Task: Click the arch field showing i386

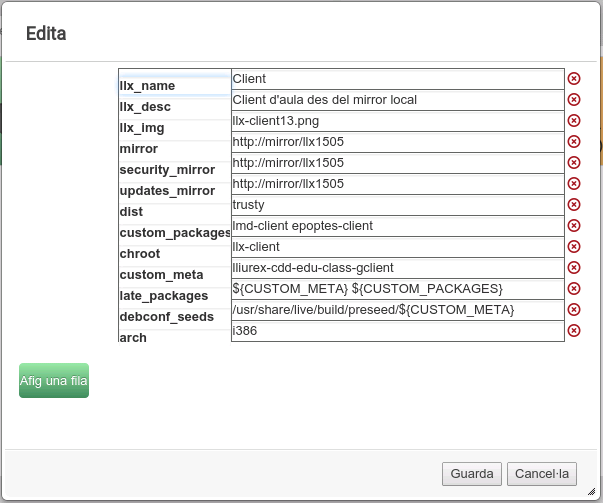Action: 397,331
